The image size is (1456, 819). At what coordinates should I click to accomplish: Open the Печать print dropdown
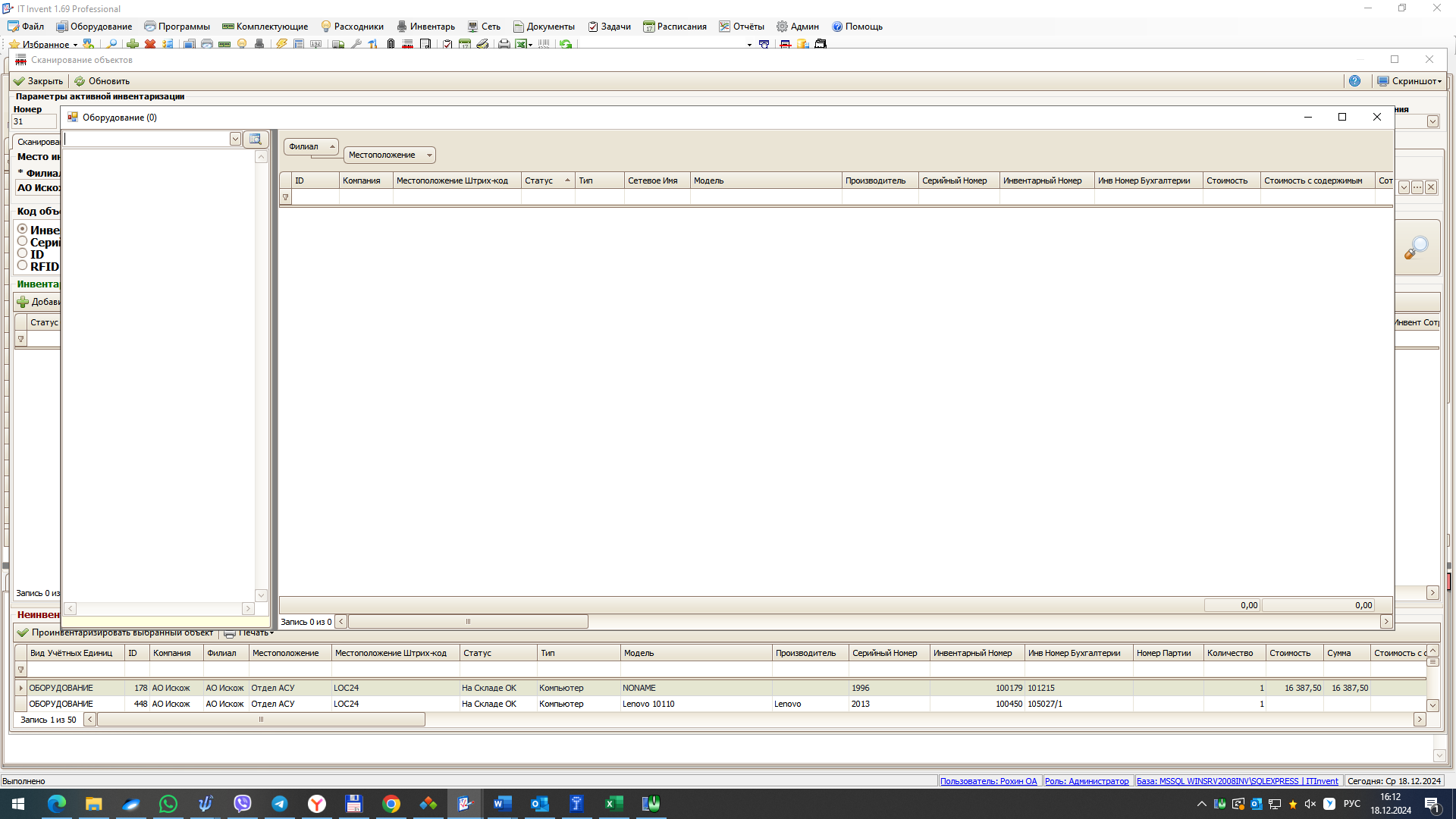pyautogui.click(x=249, y=633)
